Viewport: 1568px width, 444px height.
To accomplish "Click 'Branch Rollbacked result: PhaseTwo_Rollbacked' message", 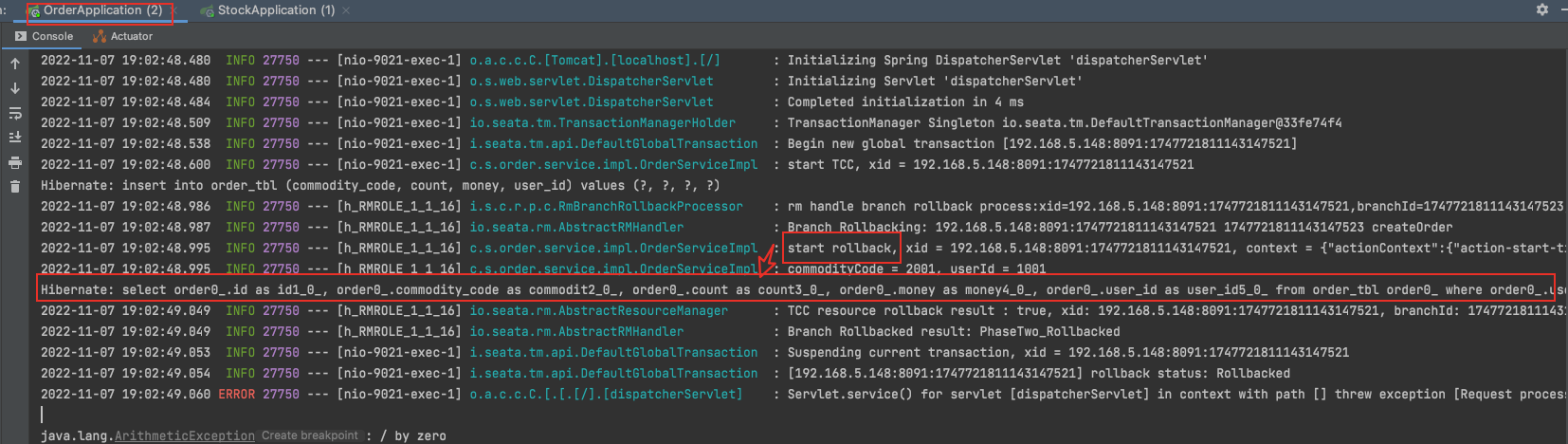I will click(x=954, y=331).
